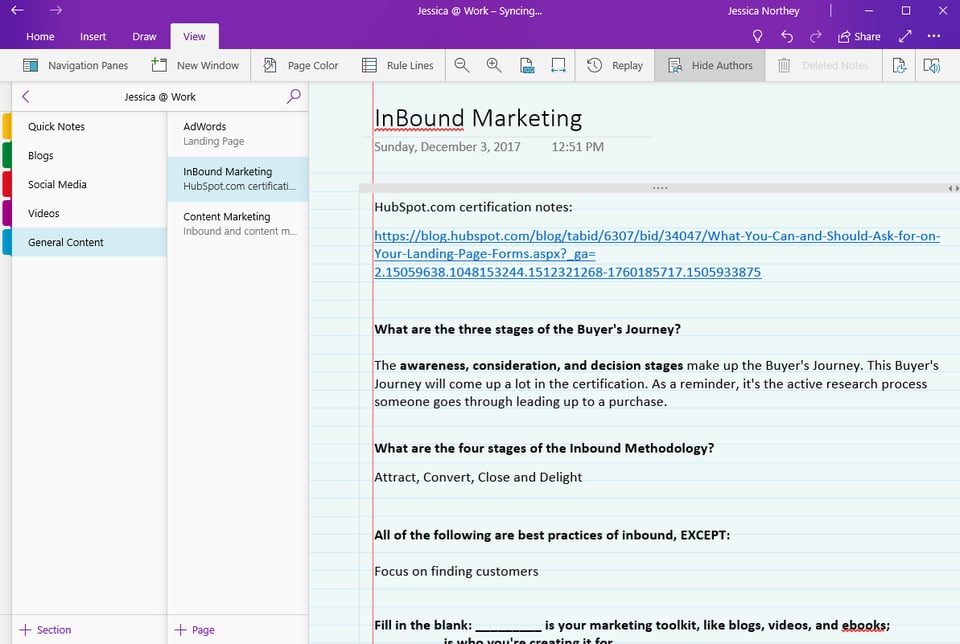This screenshot has height=644, width=960.
Task: Click the Redo arrow in the title bar
Action: click(814, 36)
